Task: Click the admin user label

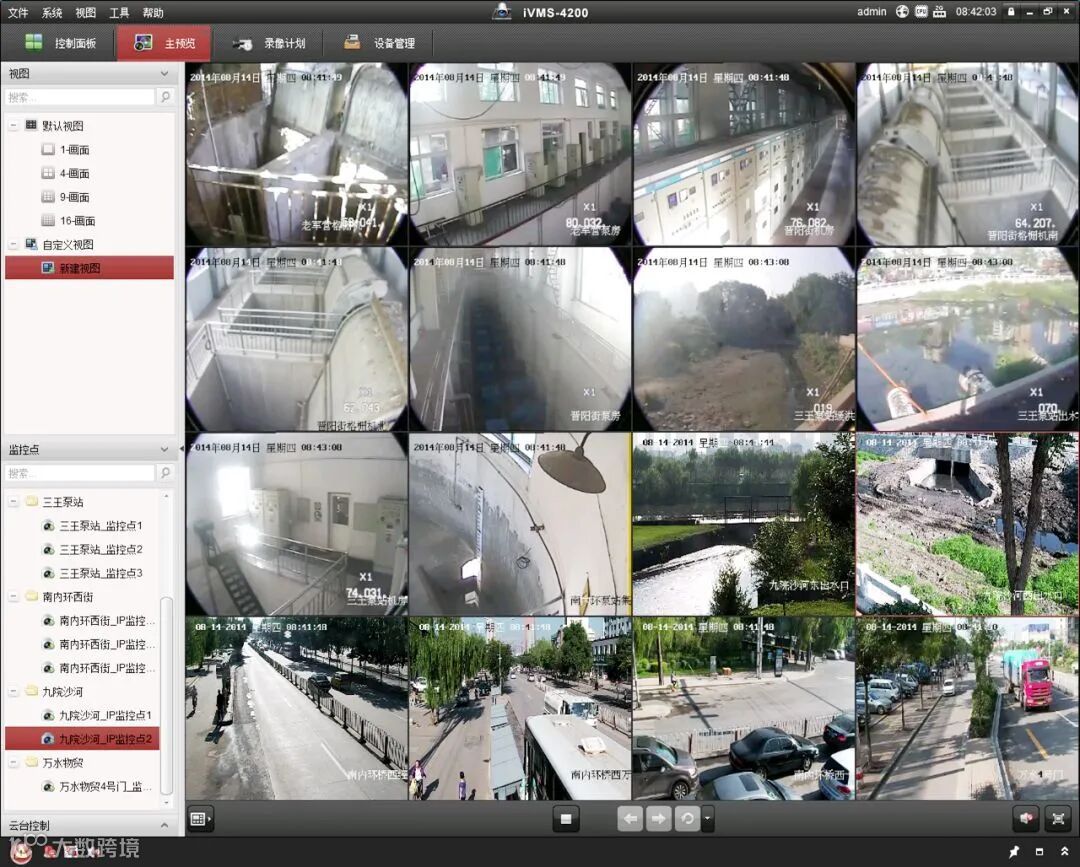Action: (871, 12)
